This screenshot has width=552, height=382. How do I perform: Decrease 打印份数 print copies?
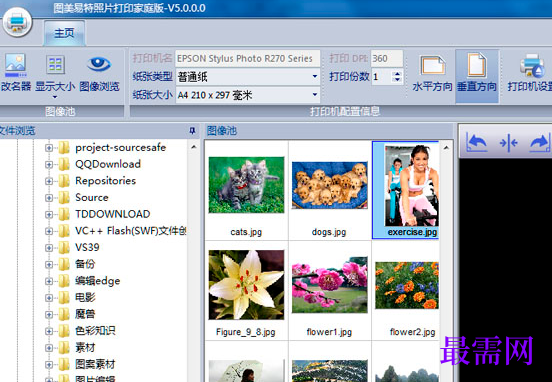pos(397,80)
